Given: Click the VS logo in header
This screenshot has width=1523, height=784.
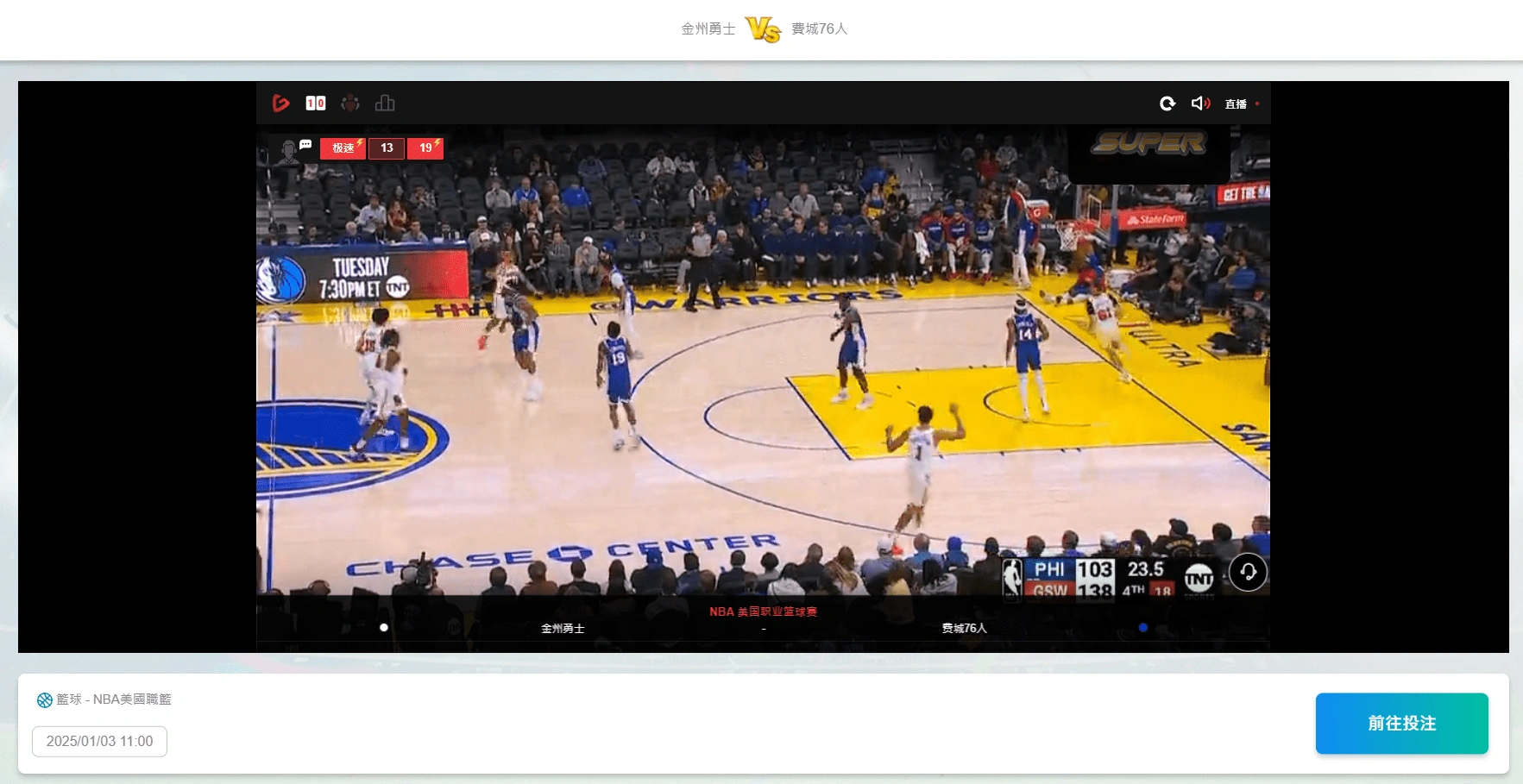Looking at the screenshot, I should (763, 29).
